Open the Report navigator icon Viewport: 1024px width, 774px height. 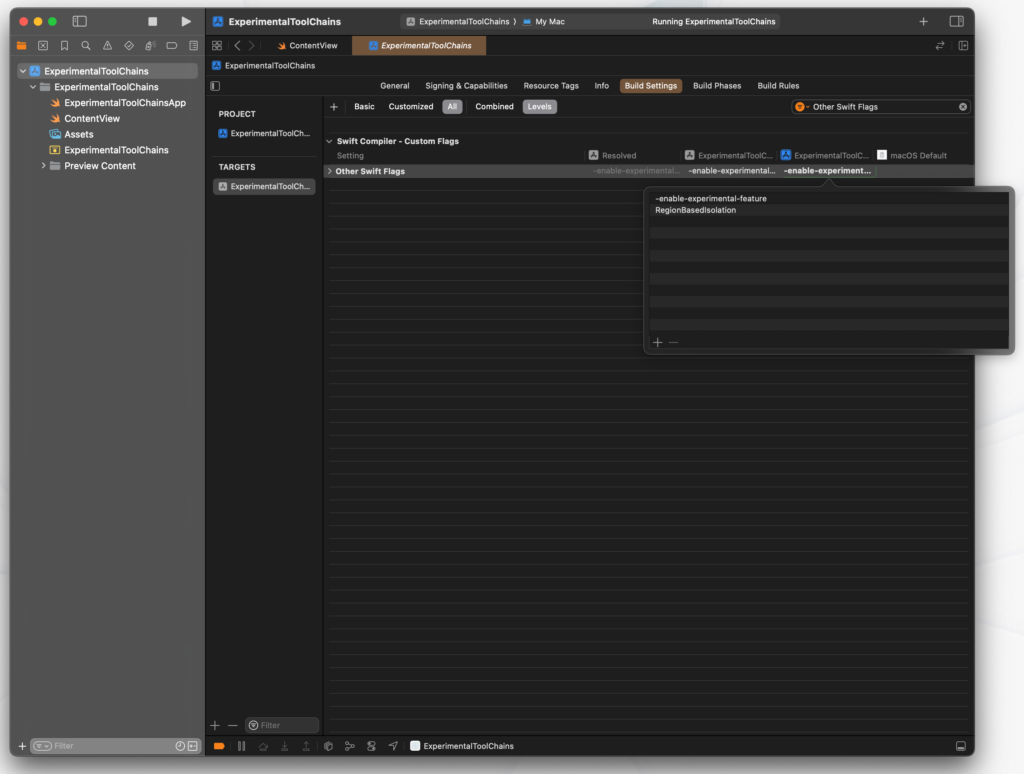(193, 46)
